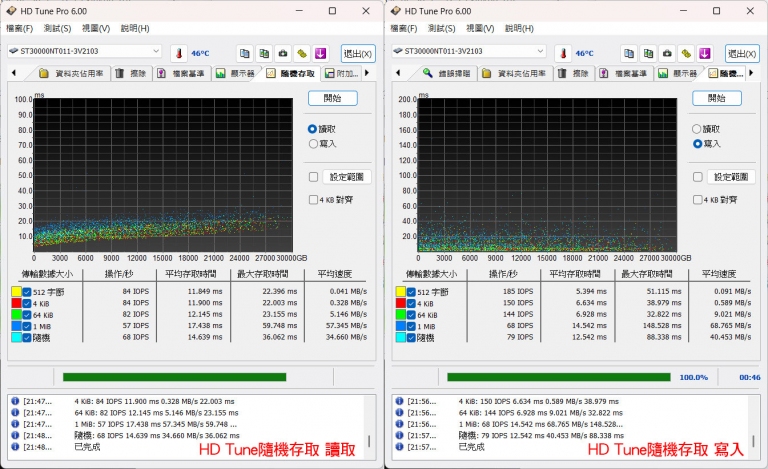Click info icon beside '隨機: 68 IOPS' log
768x469 pixels.
15,435
